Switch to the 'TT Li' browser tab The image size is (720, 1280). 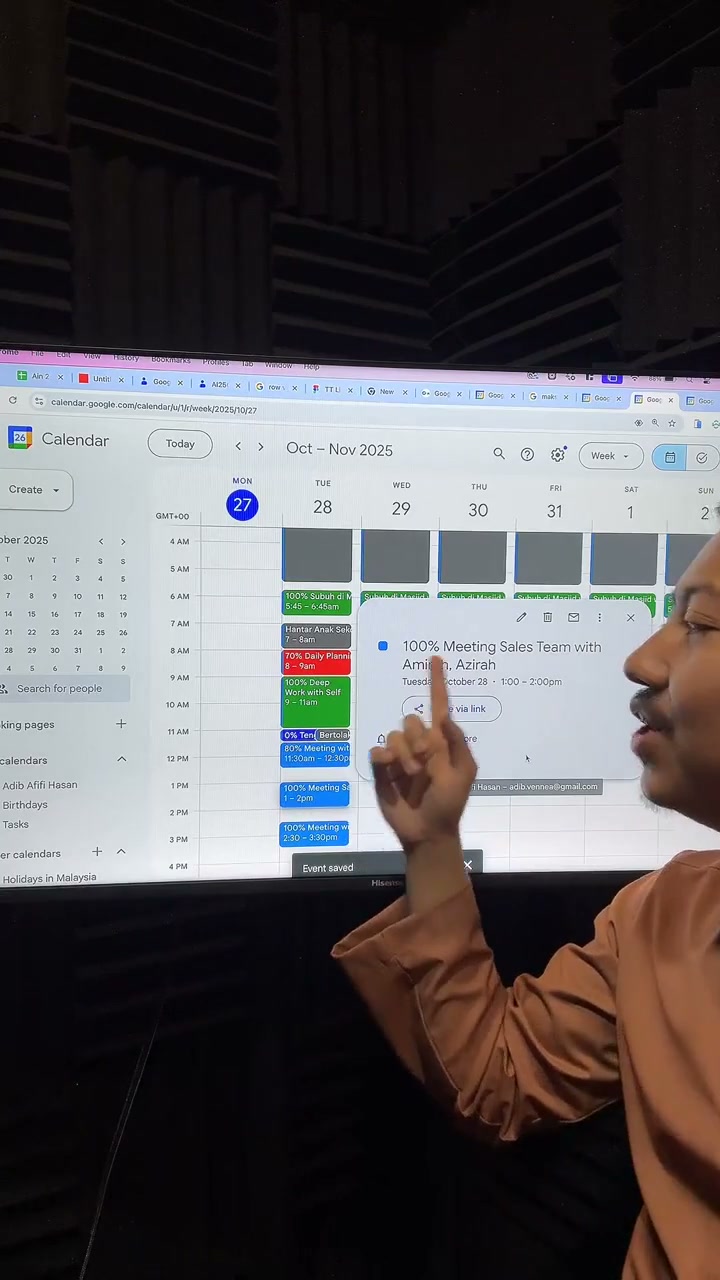coord(331,389)
